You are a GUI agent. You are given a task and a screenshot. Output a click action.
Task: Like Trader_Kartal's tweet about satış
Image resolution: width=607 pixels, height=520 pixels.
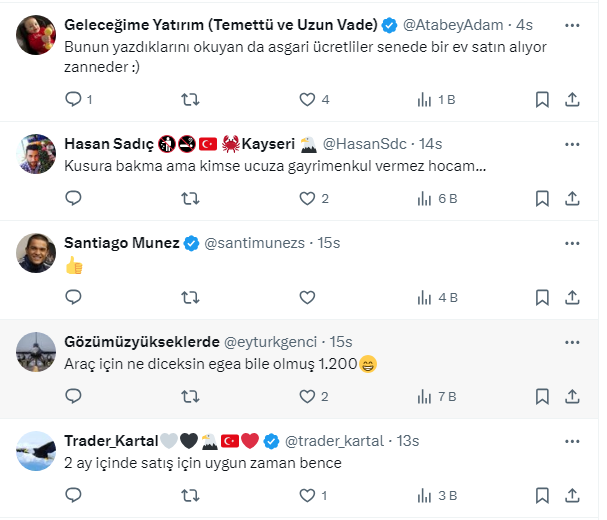(308, 495)
